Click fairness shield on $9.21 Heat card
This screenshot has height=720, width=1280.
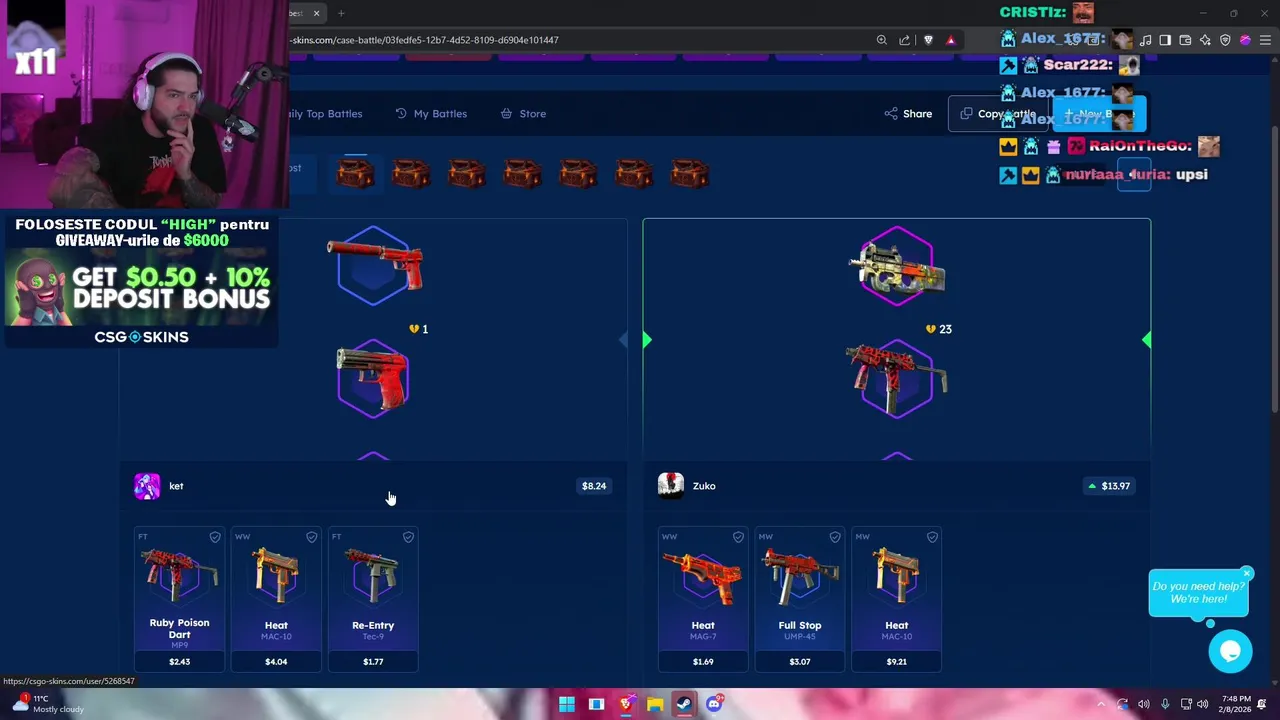coord(932,537)
